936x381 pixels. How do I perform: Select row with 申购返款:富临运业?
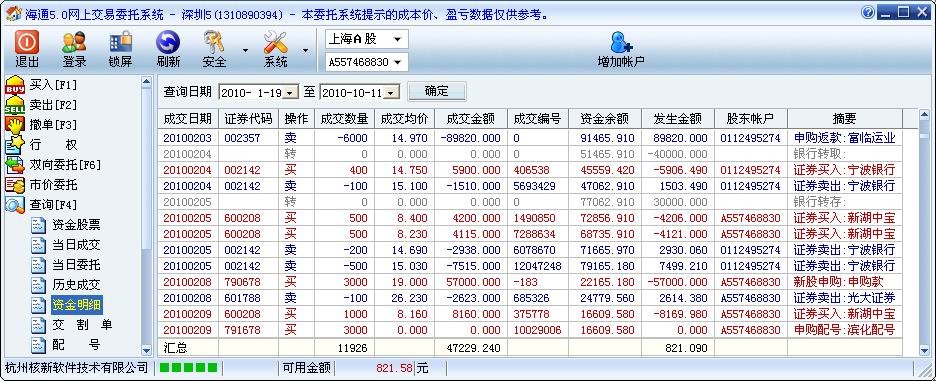click(529, 138)
